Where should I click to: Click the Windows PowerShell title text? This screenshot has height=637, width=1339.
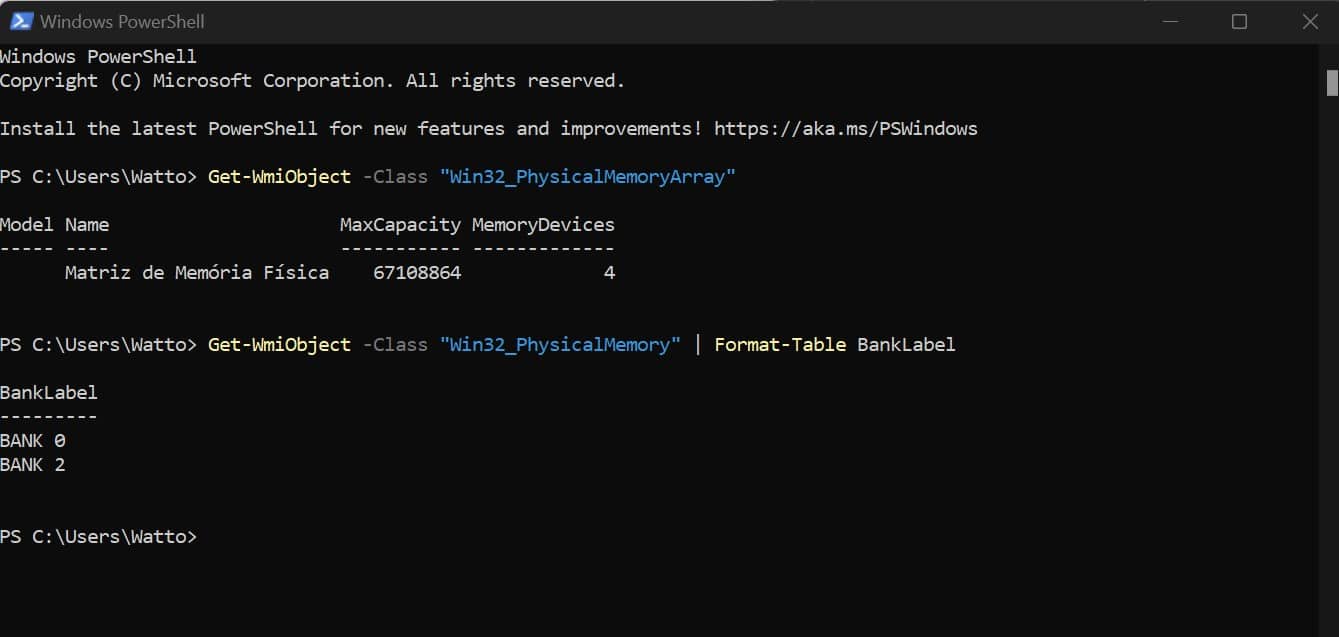coord(122,21)
